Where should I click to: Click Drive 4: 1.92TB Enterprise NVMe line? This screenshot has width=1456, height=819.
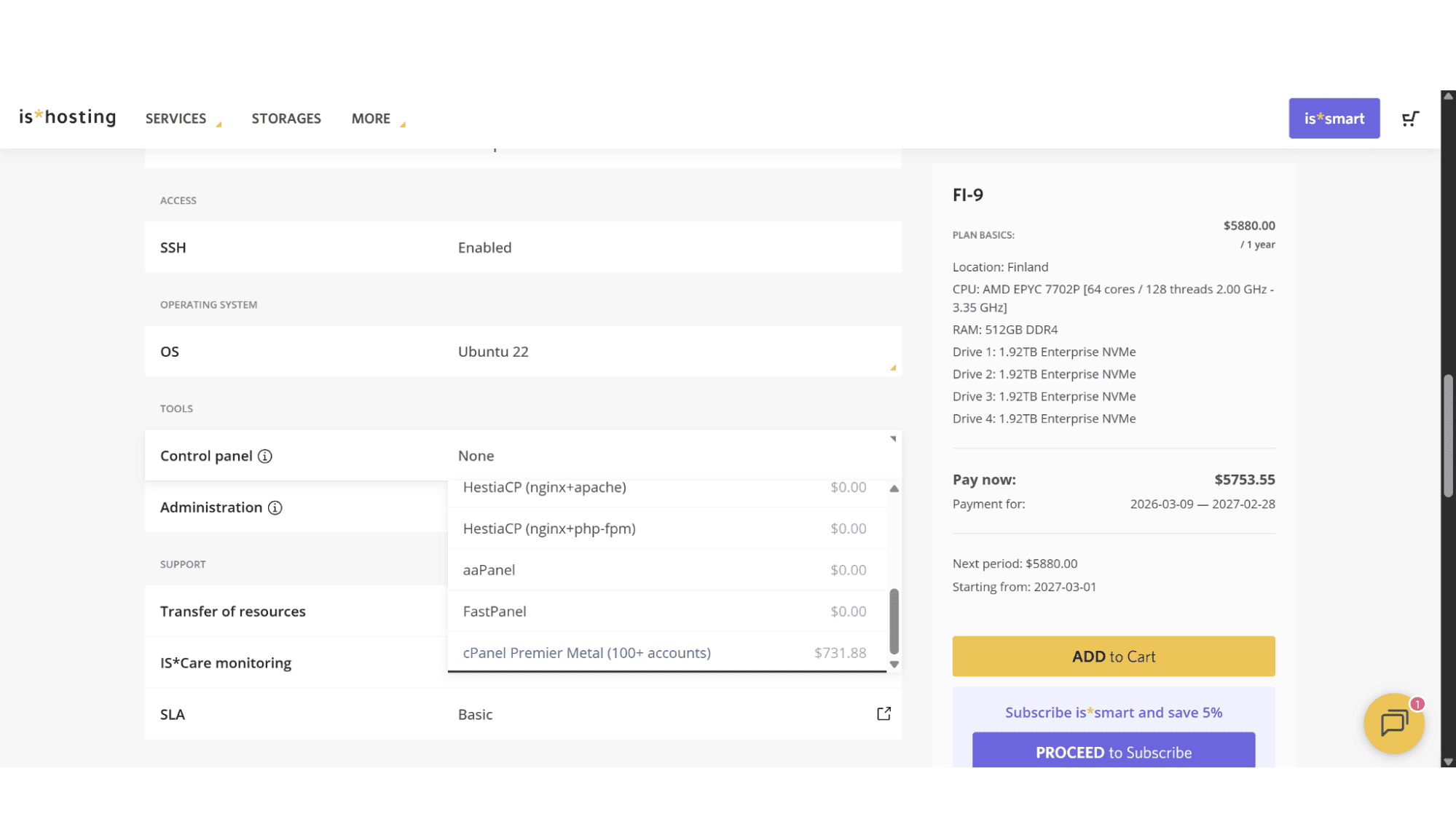point(1044,419)
